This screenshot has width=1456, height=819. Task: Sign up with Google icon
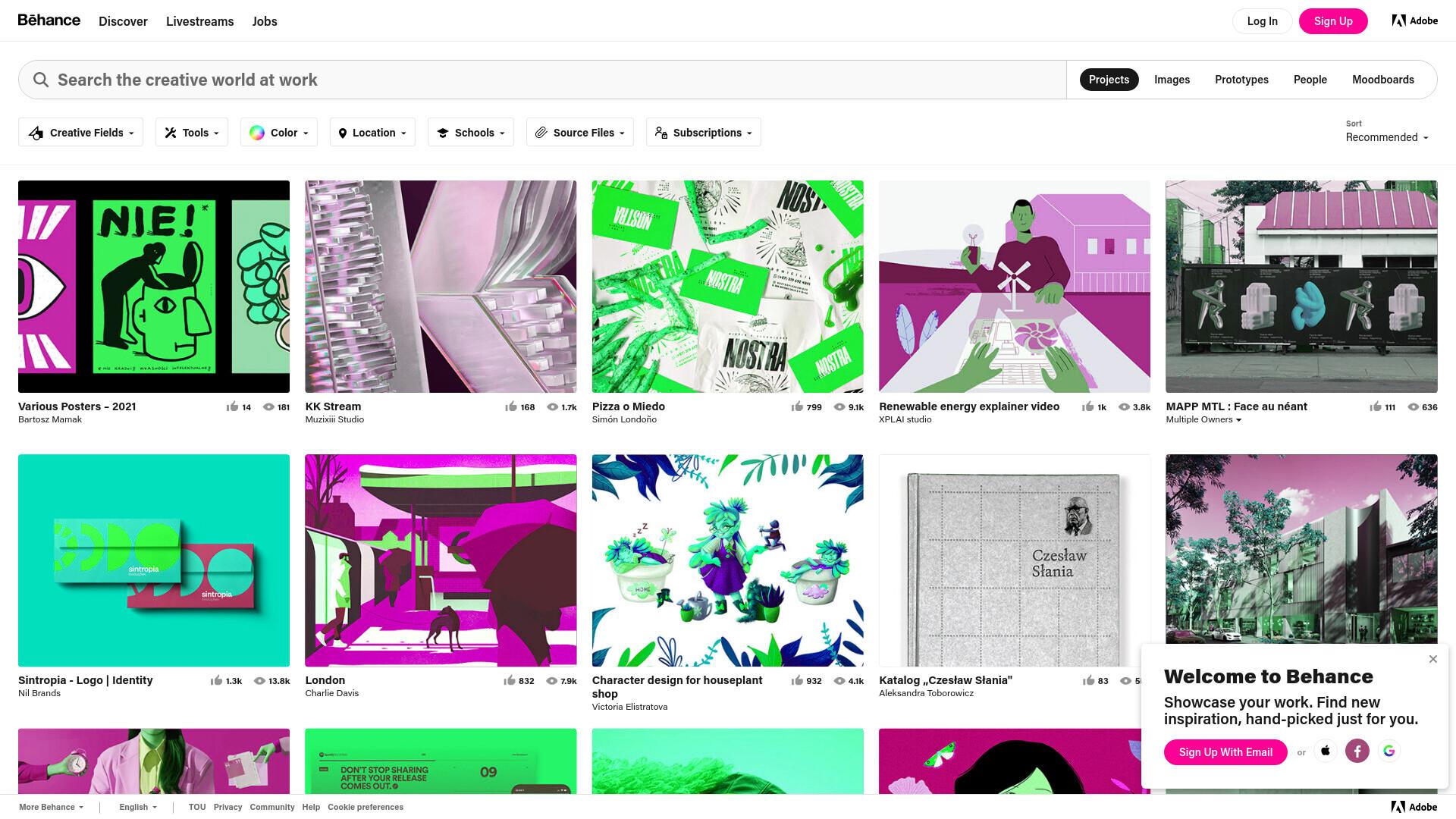click(1389, 751)
